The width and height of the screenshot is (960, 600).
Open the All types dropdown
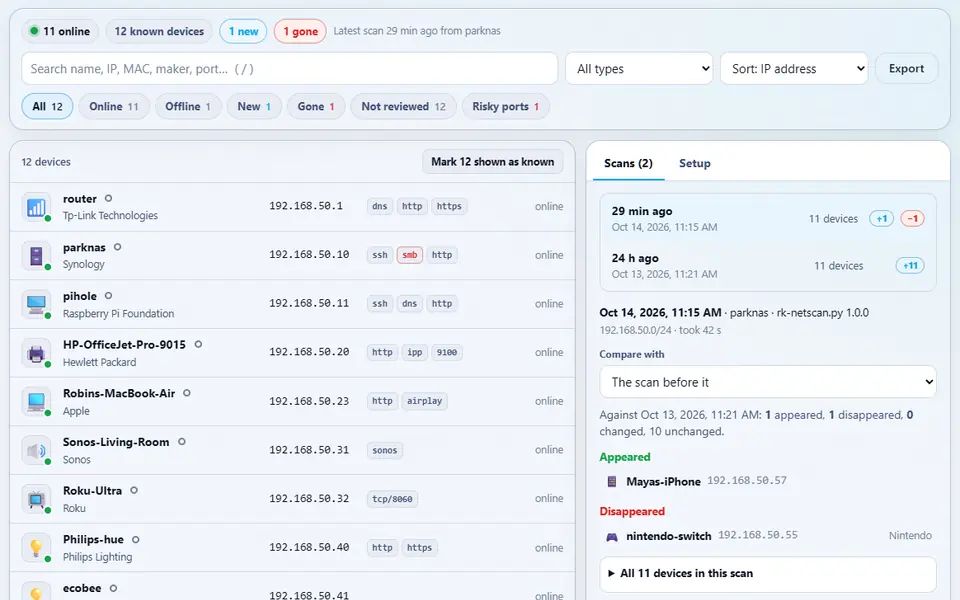pyautogui.click(x=639, y=69)
